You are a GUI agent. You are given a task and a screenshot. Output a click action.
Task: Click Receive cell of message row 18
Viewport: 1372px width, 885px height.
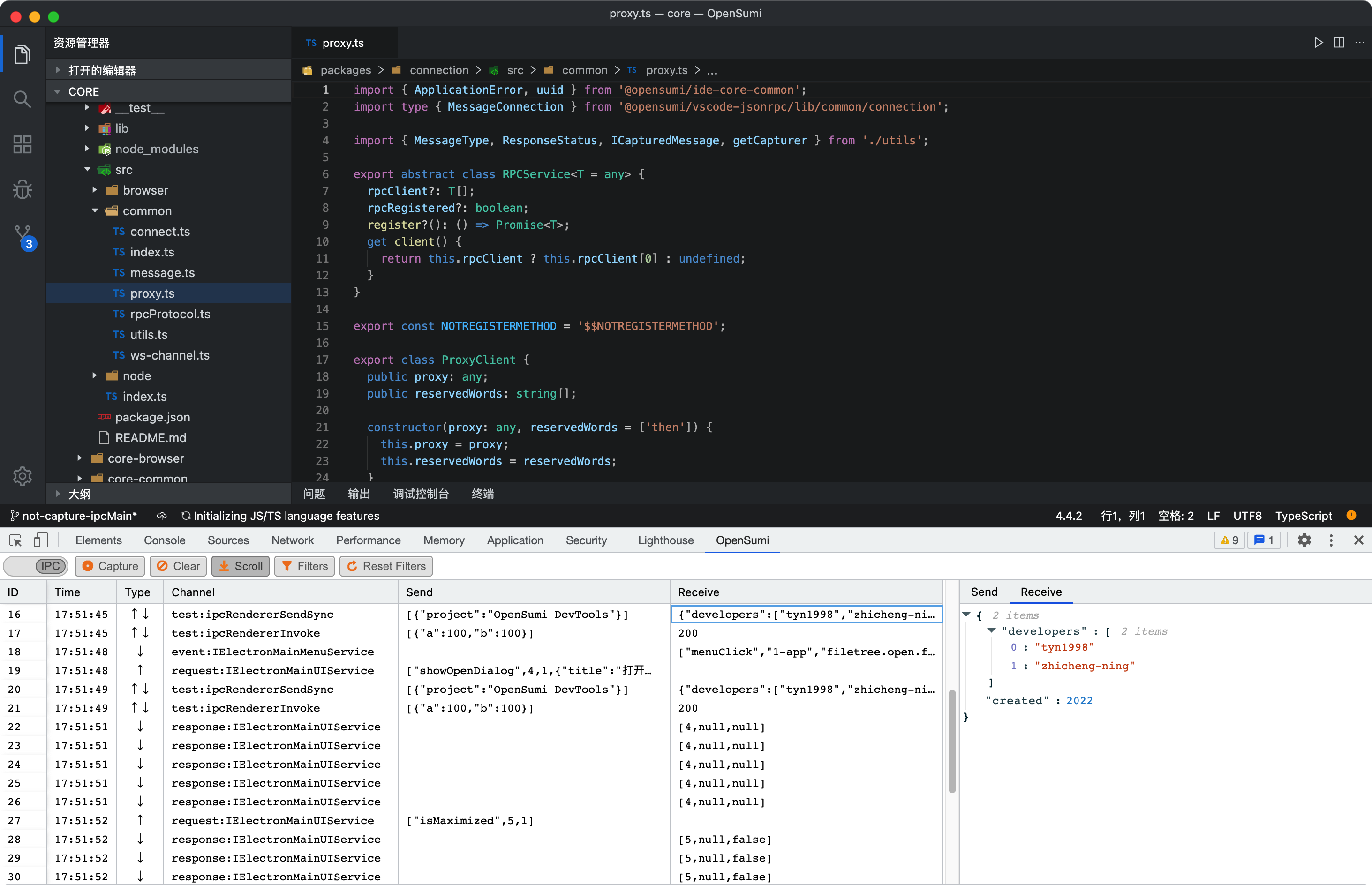coord(806,652)
